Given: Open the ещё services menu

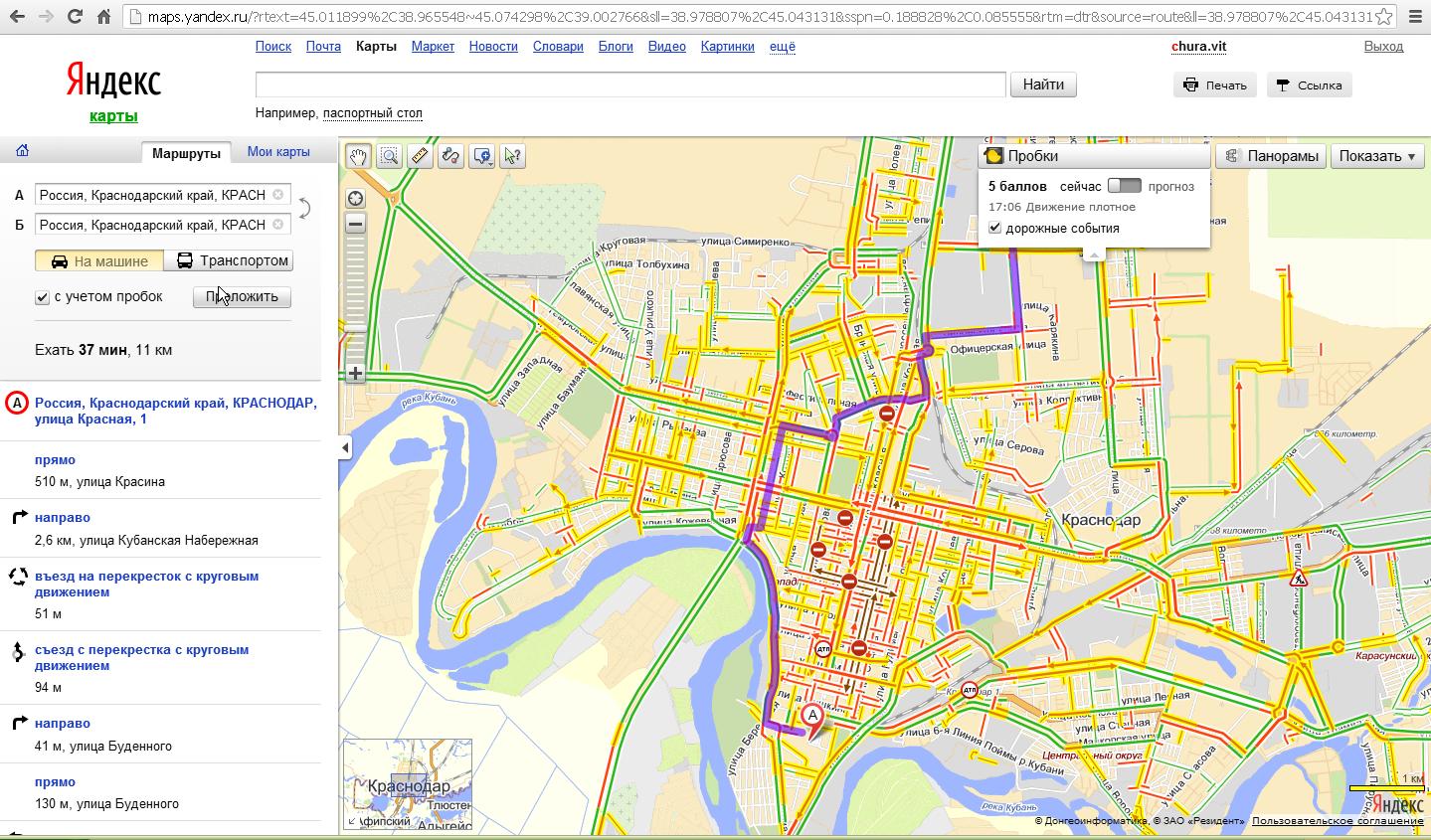Looking at the screenshot, I should coord(783,47).
